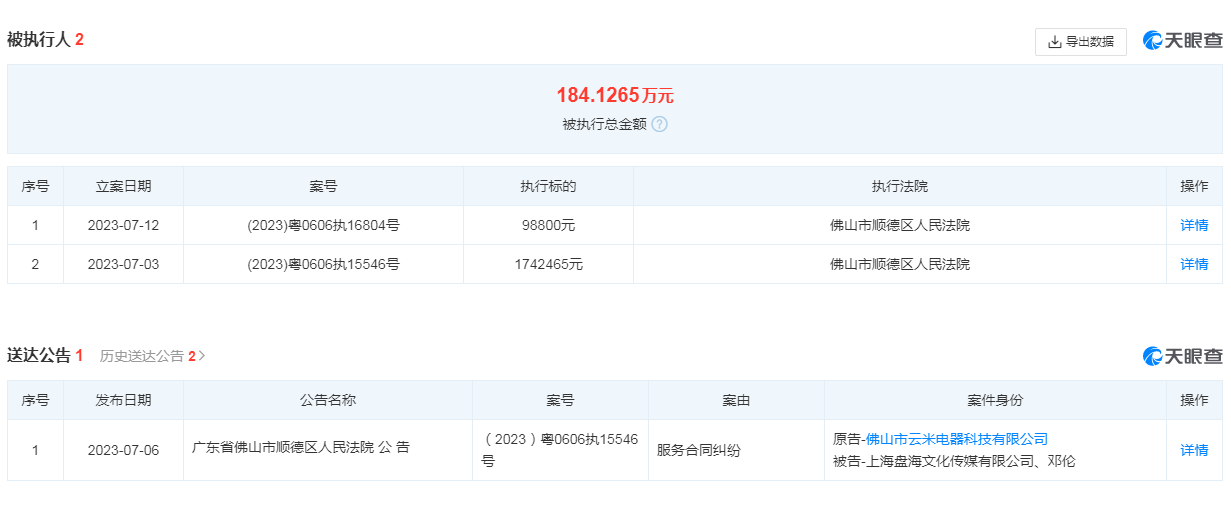1231x509 pixels.
Task: Click the 立案日期 column header
Action: click(x=123, y=186)
